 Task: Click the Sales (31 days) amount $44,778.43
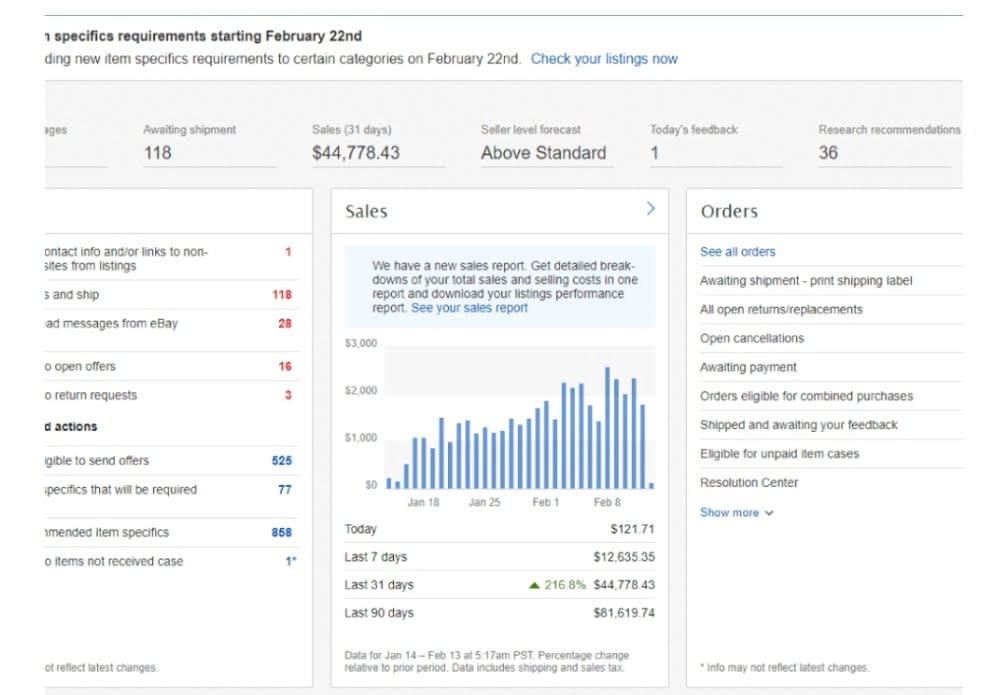tap(356, 153)
